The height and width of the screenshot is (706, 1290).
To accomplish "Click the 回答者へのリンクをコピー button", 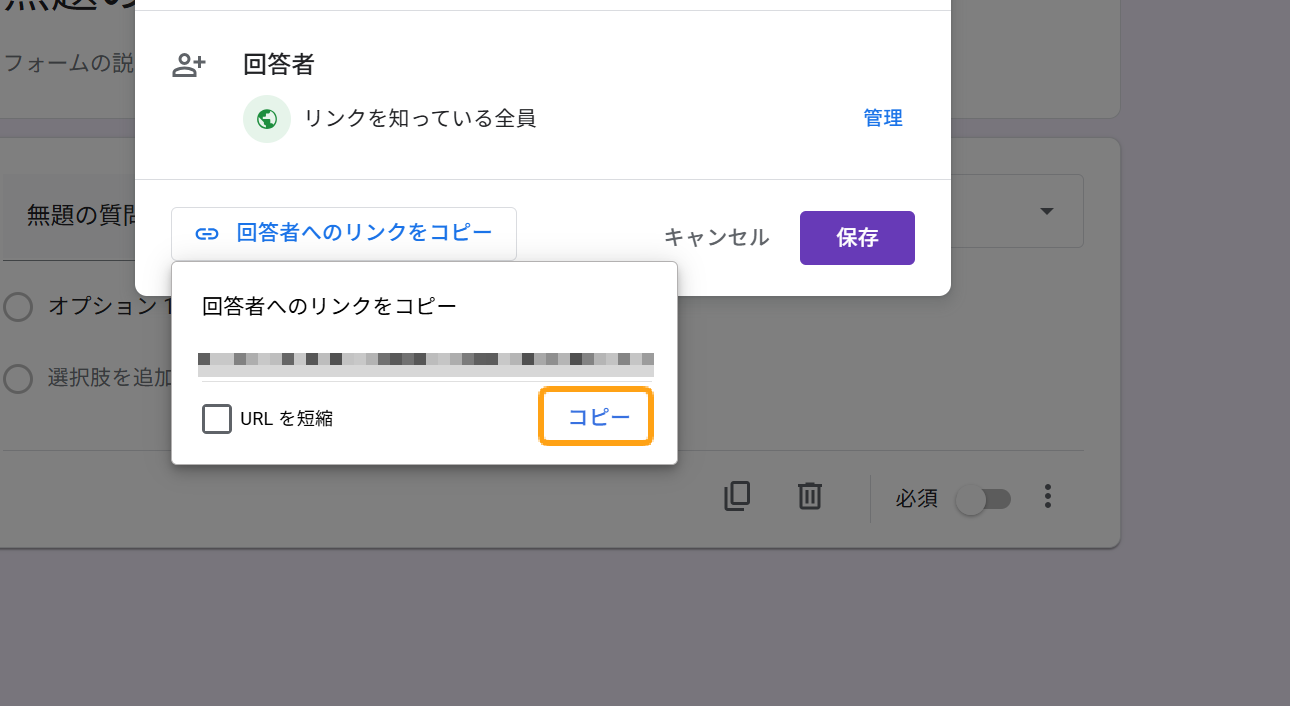I will 344,234.
